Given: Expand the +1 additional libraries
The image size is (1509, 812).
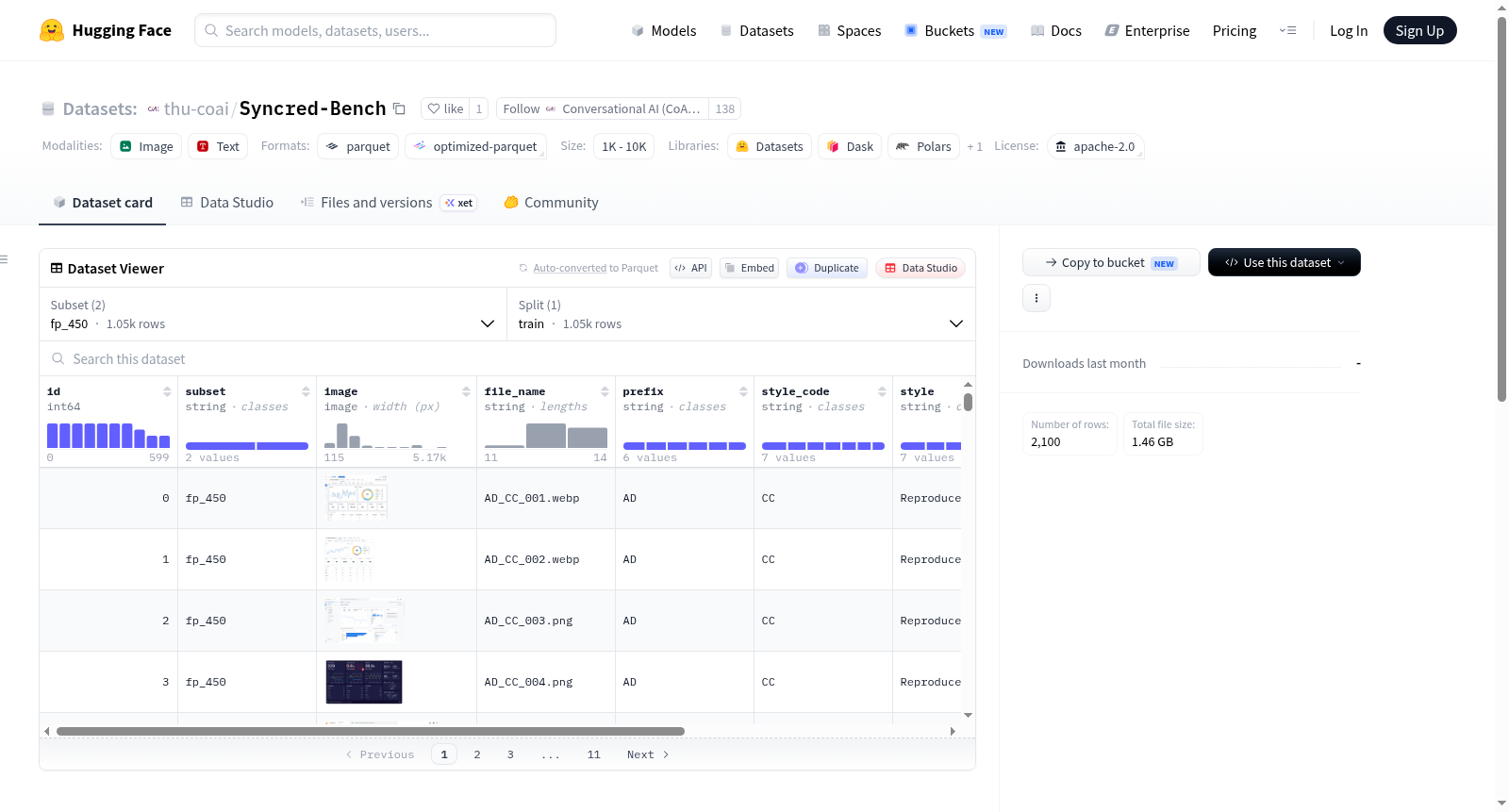Looking at the screenshot, I should click(x=974, y=146).
